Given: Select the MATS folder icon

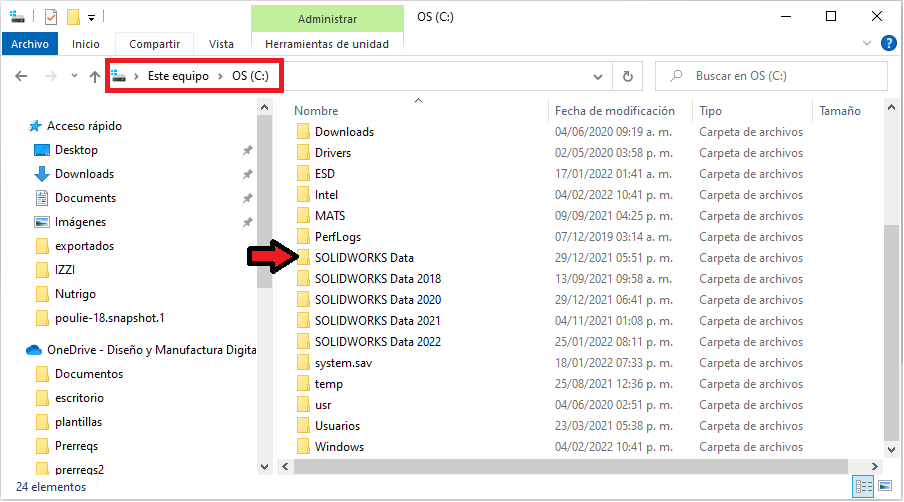Looking at the screenshot, I should click(x=303, y=216).
